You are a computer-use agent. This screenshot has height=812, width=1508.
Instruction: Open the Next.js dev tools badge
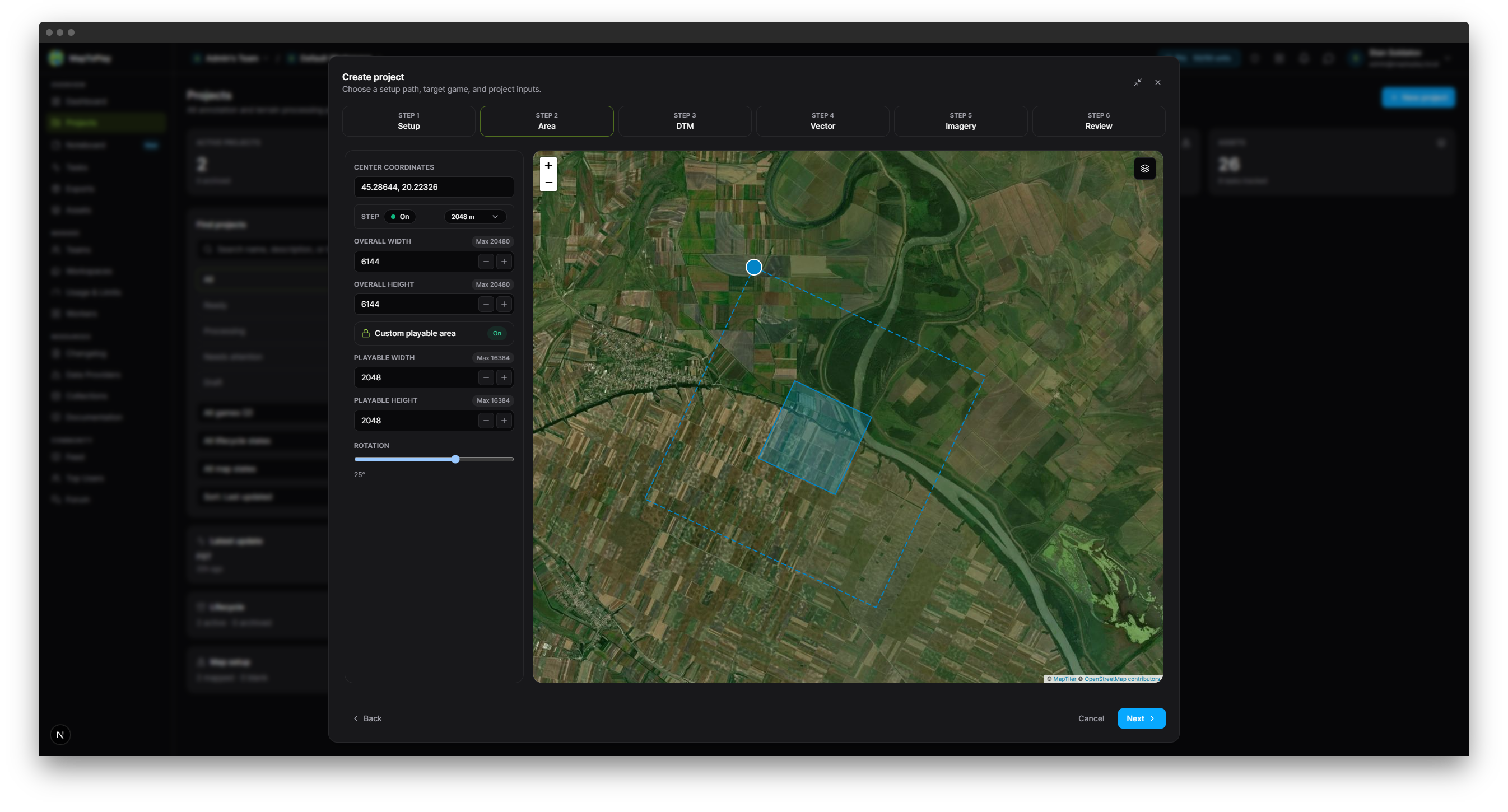click(60, 735)
